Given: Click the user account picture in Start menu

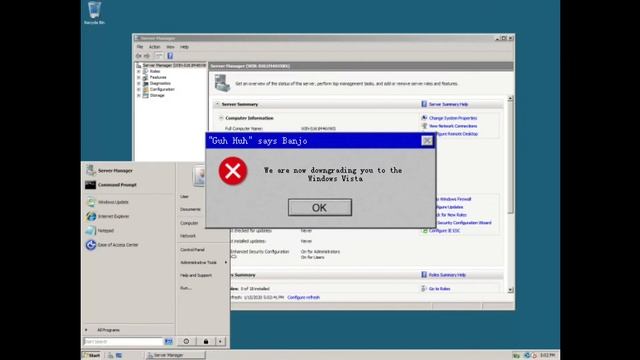Looking at the screenshot, I should 199,176.
